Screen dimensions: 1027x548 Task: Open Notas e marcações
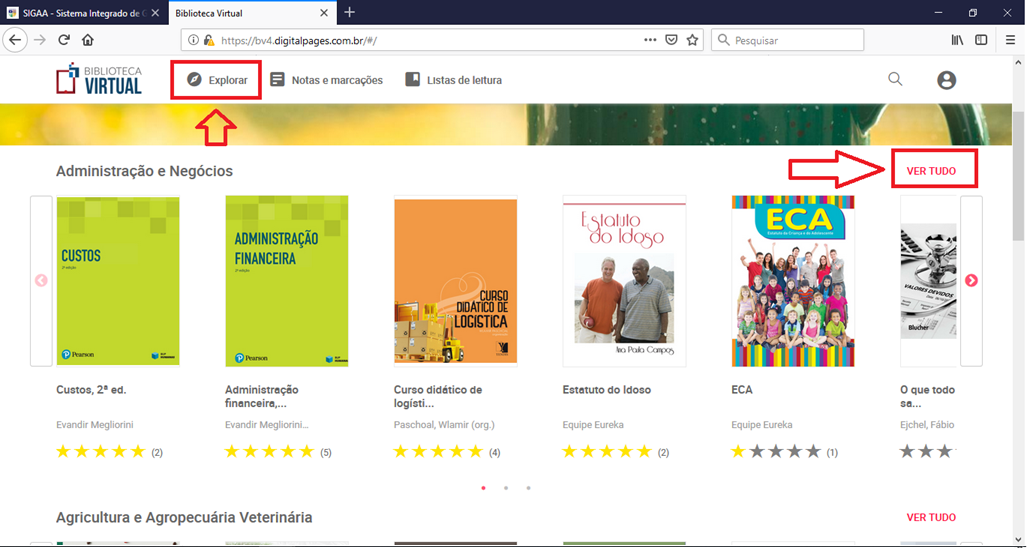pyautogui.click(x=326, y=80)
